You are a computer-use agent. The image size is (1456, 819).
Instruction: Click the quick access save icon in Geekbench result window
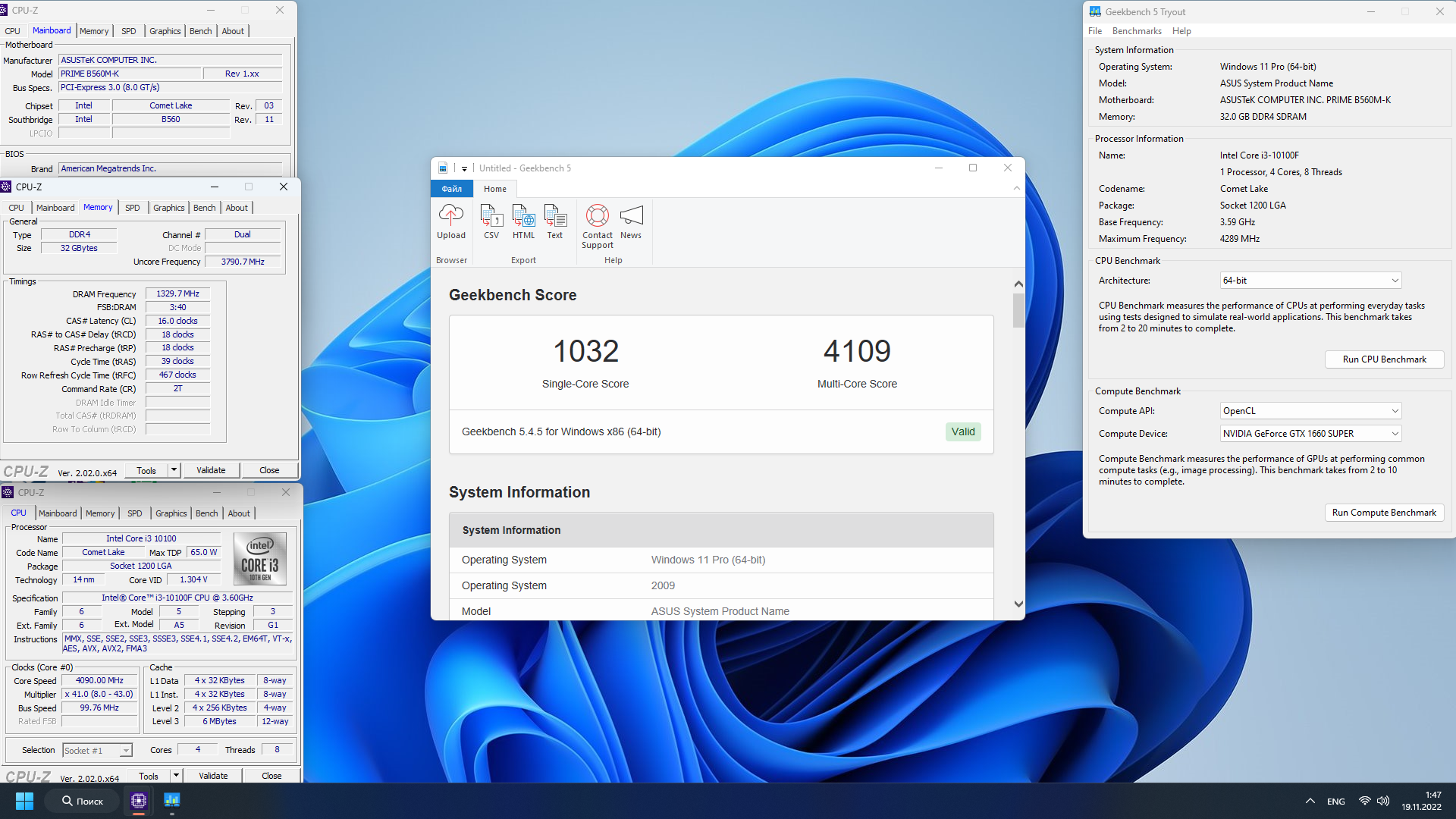tap(443, 168)
